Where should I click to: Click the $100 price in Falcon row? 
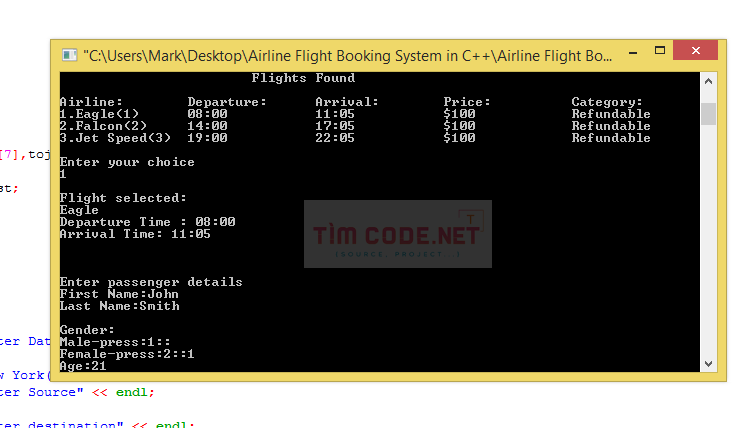point(459,126)
